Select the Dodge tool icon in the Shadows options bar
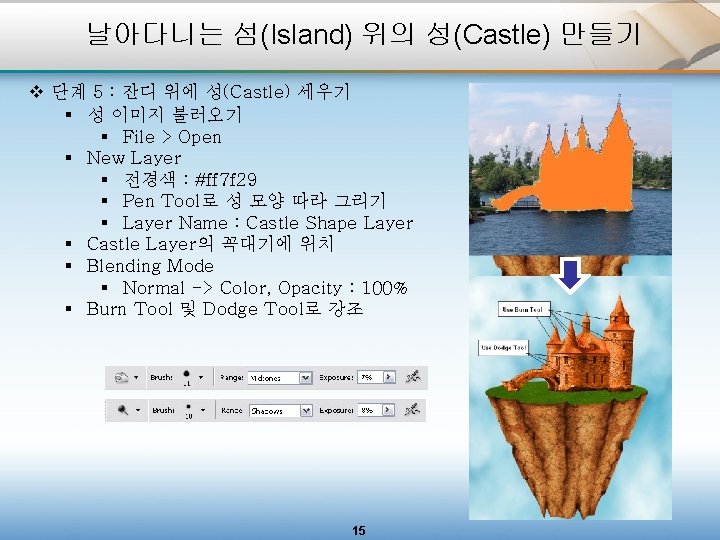Image resolution: width=720 pixels, height=540 pixels. point(123,410)
